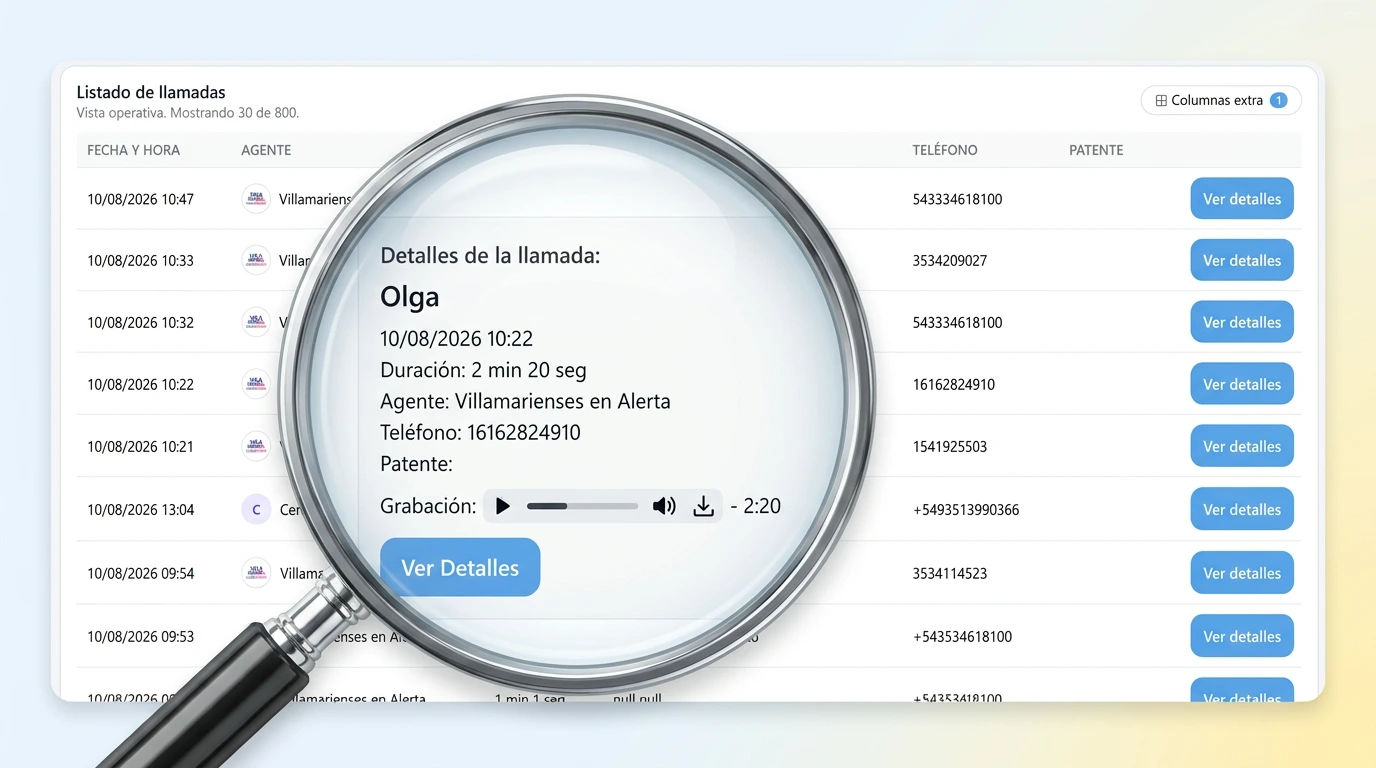This screenshot has width=1376, height=768.
Task: Click phone number 3534209027
Action: [950, 260]
